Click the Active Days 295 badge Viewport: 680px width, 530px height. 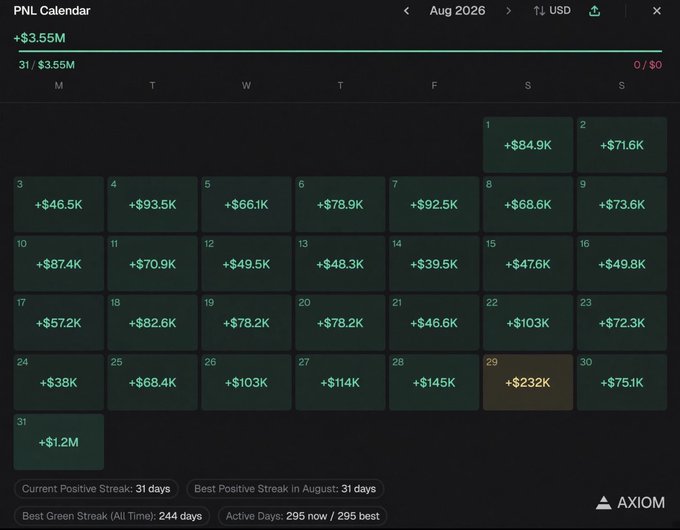[x=302, y=516]
